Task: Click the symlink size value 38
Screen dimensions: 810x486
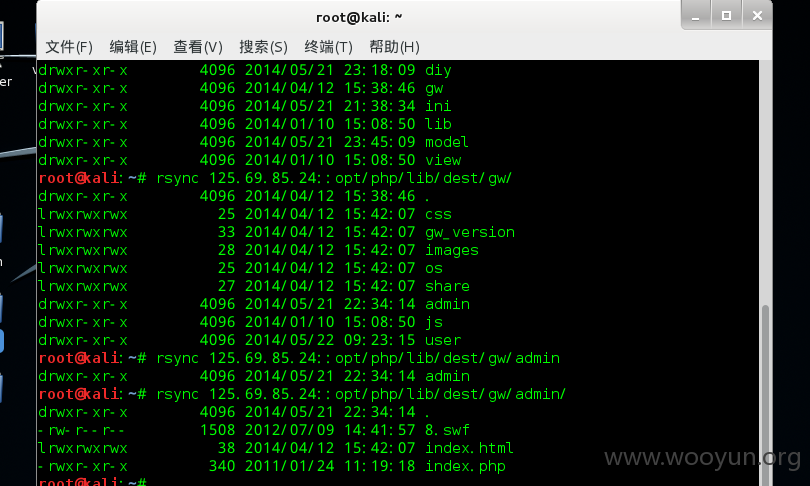Action: click(226, 448)
